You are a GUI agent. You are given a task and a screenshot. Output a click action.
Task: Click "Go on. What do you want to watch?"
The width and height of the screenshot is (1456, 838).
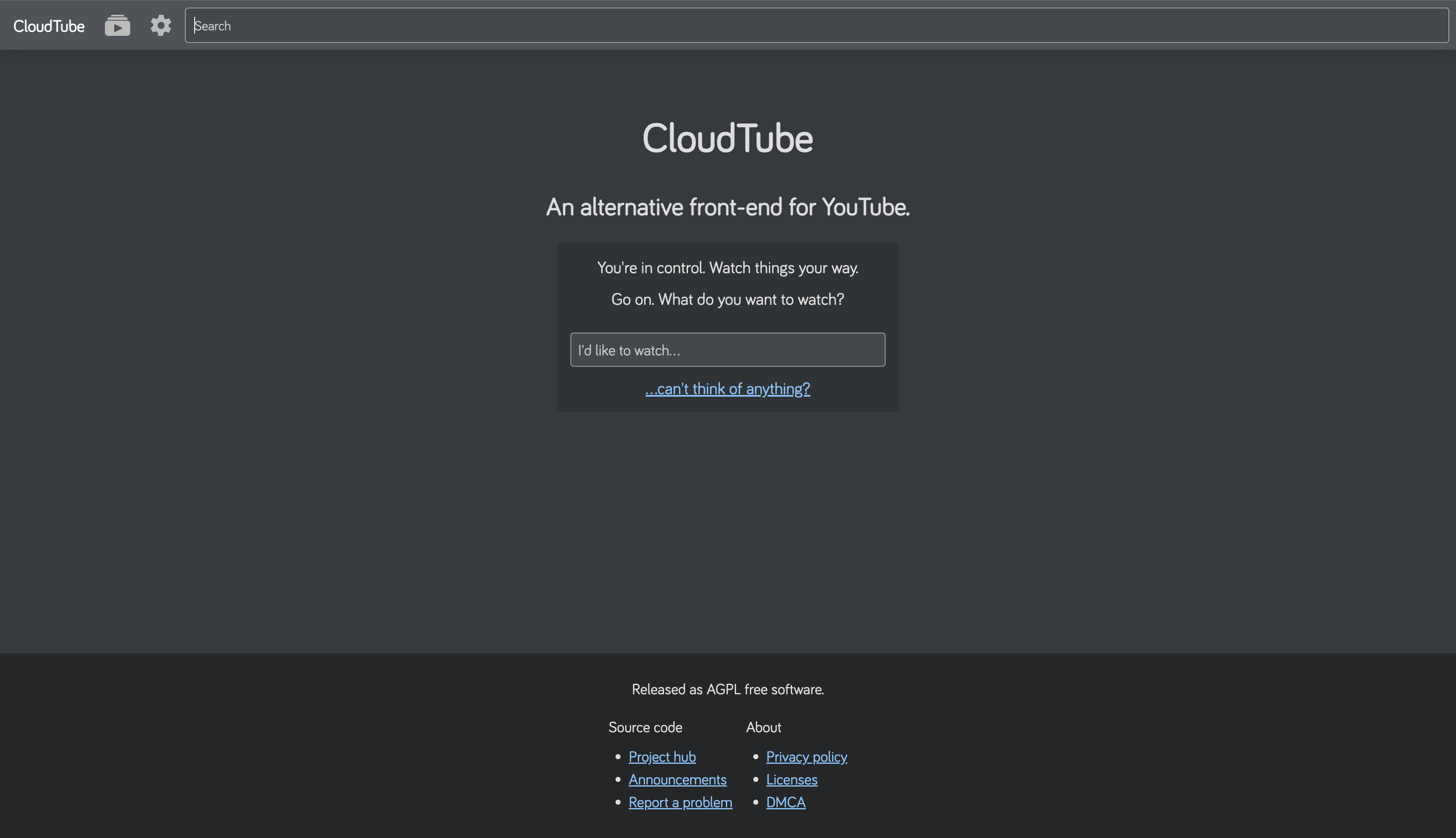pyautogui.click(x=728, y=299)
